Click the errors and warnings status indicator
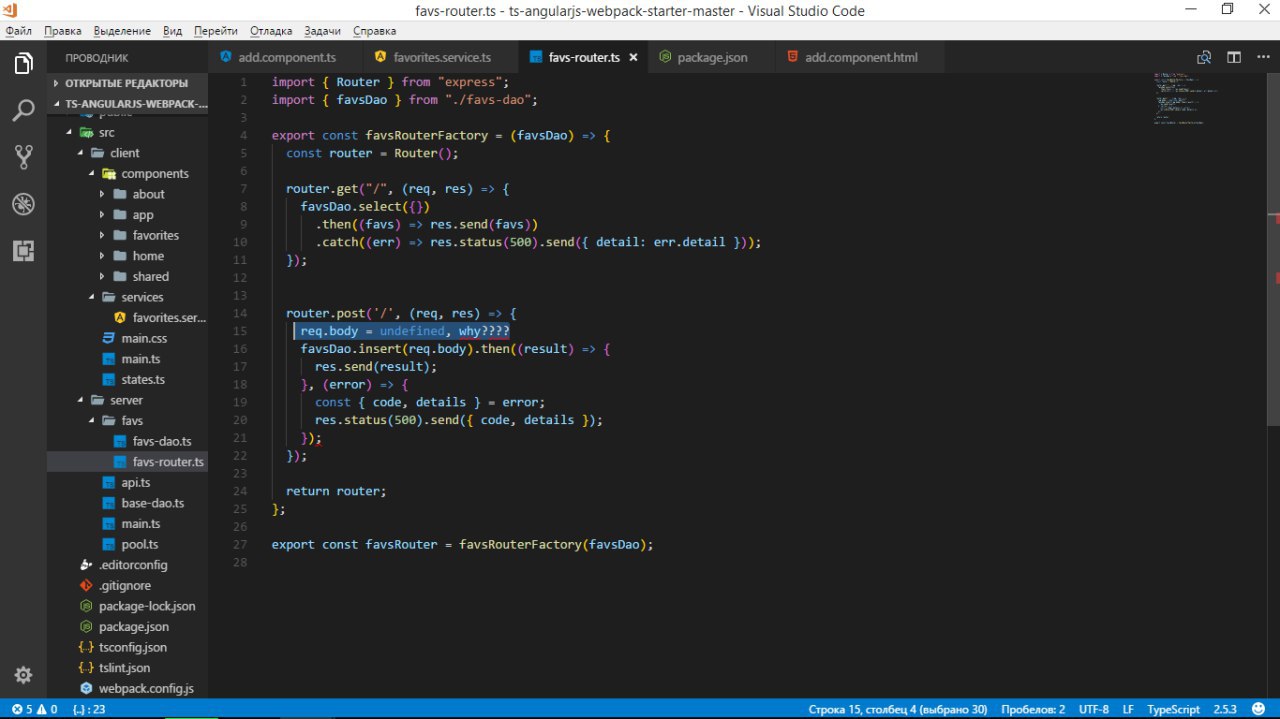 34,709
